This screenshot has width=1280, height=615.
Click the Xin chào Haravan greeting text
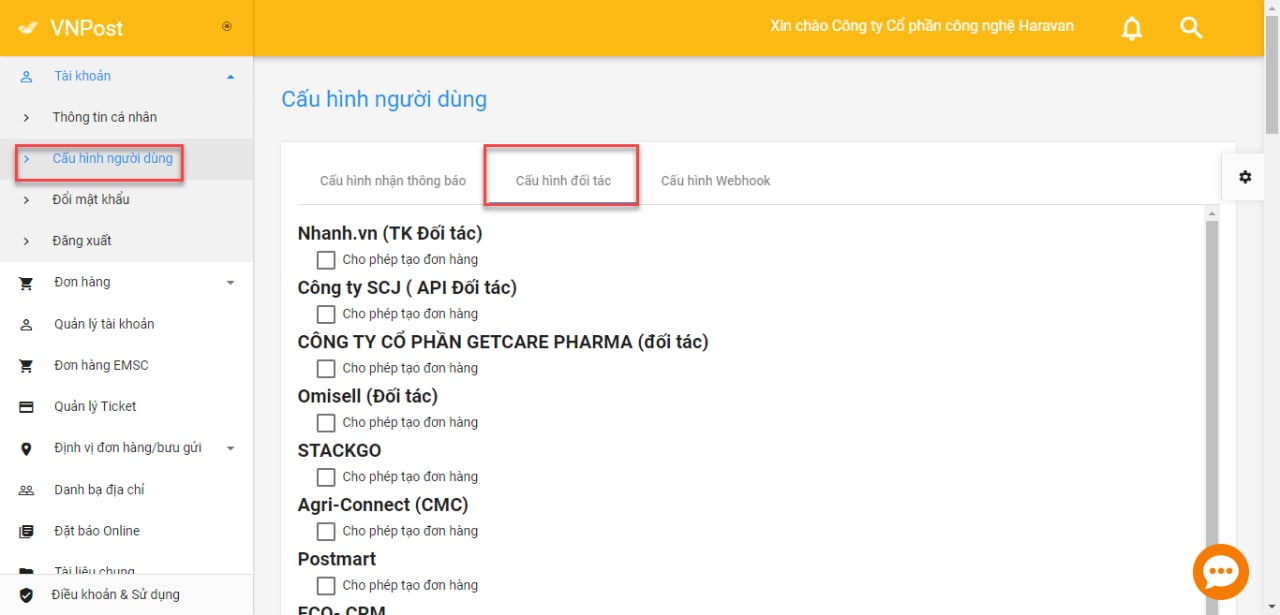click(x=922, y=26)
